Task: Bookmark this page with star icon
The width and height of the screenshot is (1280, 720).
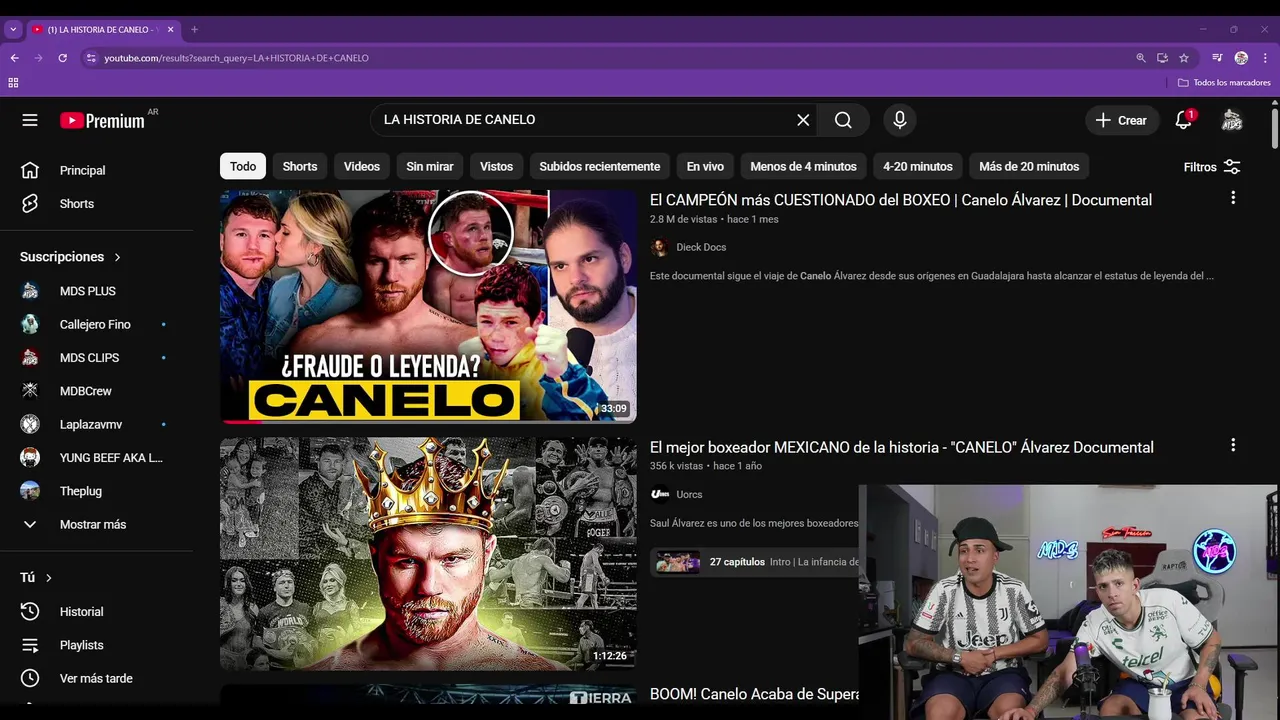Action: coord(1184,58)
